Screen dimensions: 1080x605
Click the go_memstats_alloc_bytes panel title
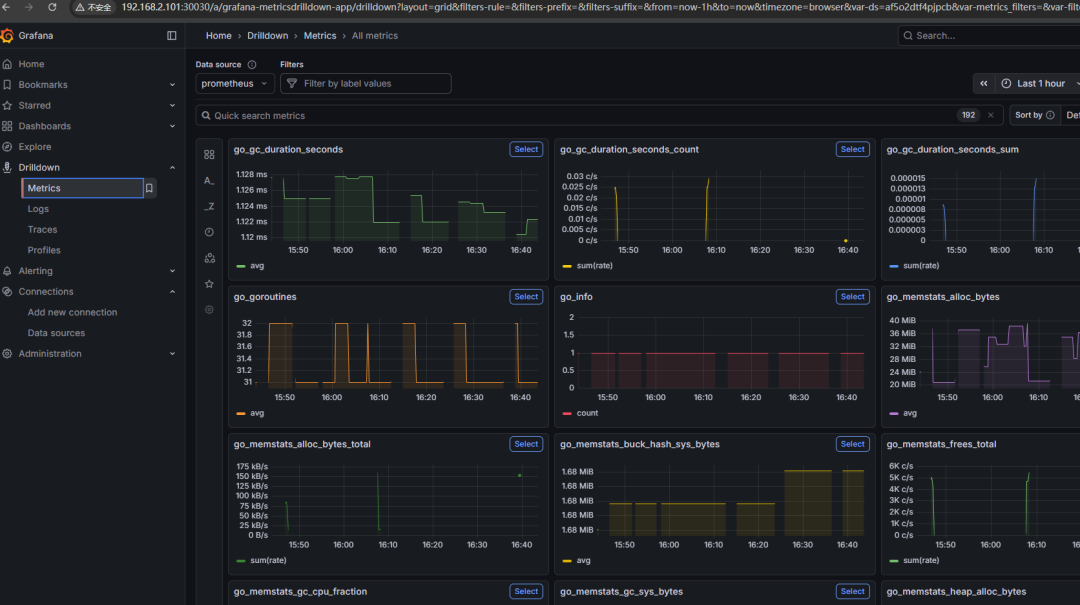pyautogui.click(x=943, y=297)
